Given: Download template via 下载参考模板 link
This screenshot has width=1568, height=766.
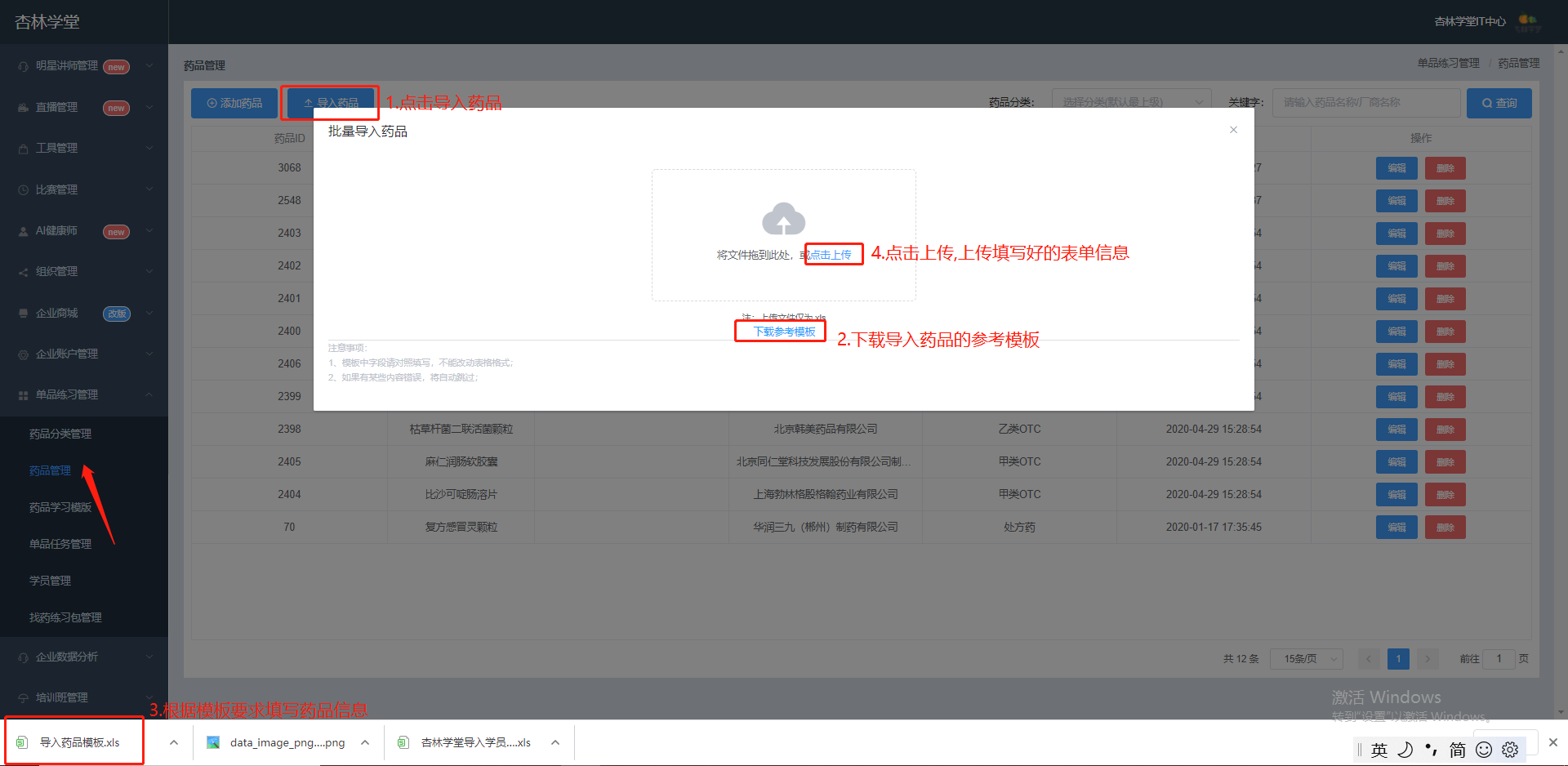Looking at the screenshot, I should point(784,332).
